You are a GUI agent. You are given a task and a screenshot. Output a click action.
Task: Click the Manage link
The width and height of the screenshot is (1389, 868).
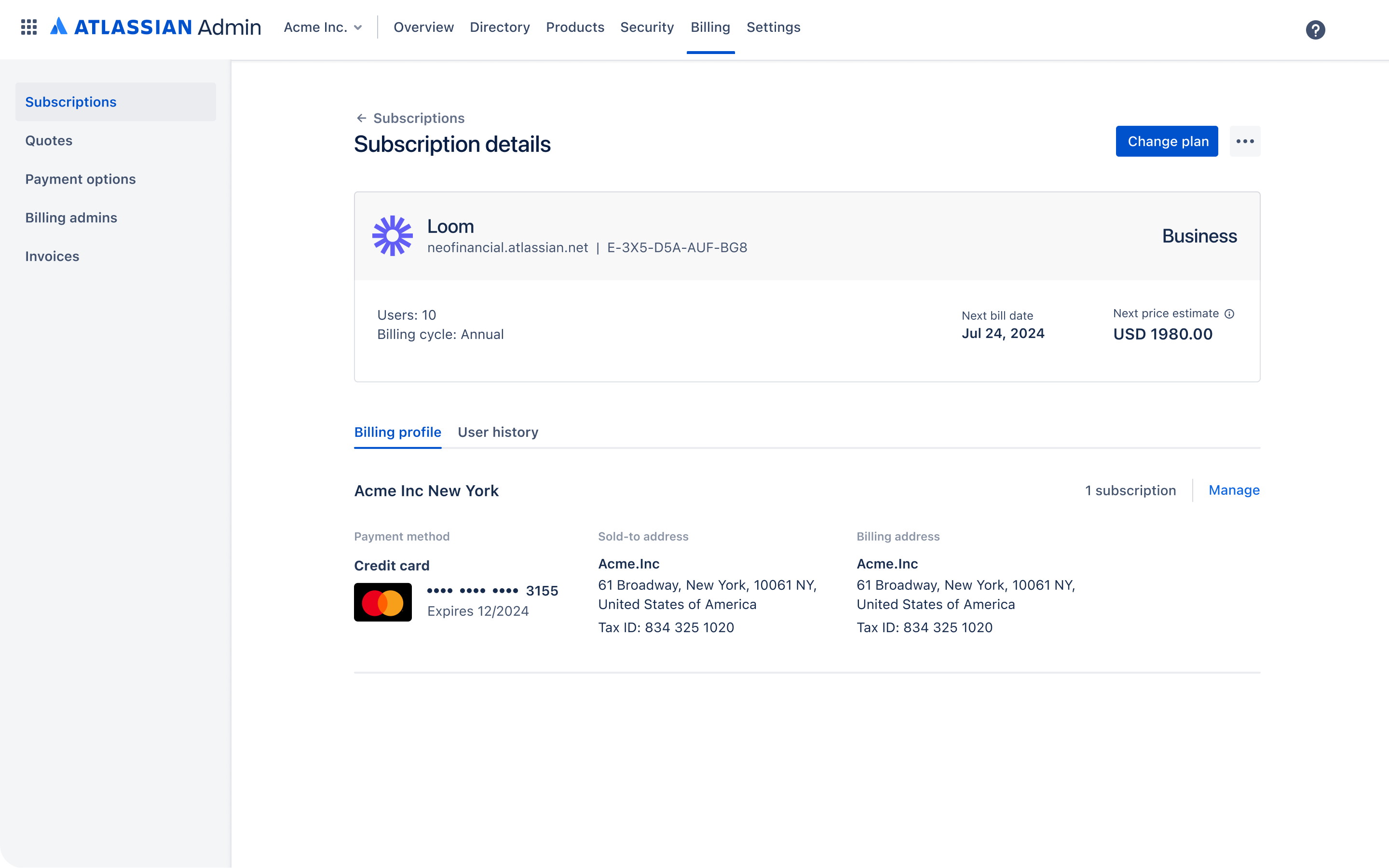point(1234,490)
